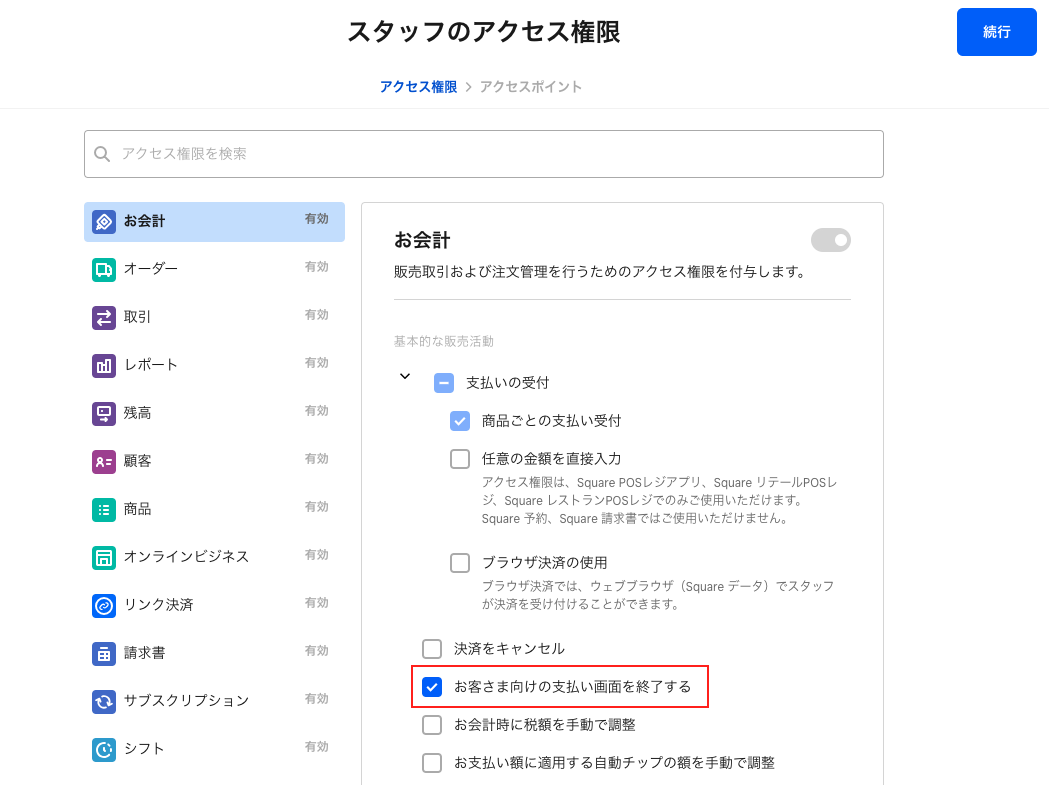Click the オーダー truck icon
Viewport: 1049px width, 785px height.
(x=104, y=270)
